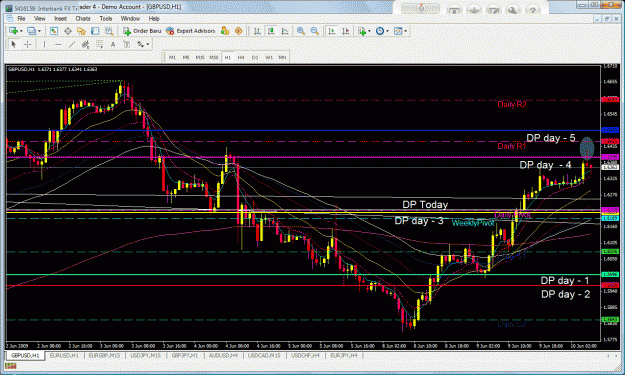The image size is (625, 375).
Task: Toggle chart auto scroll
Action: tap(332, 31)
